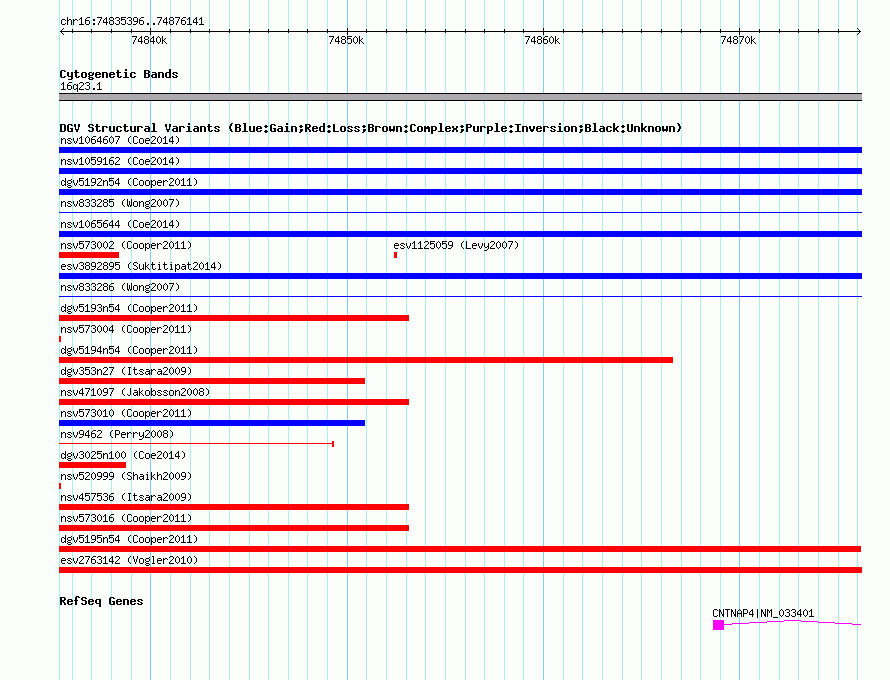Click the gray 16q23.1 cytoband bar
890x680 pixels.
pyautogui.click(x=460, y=97)
